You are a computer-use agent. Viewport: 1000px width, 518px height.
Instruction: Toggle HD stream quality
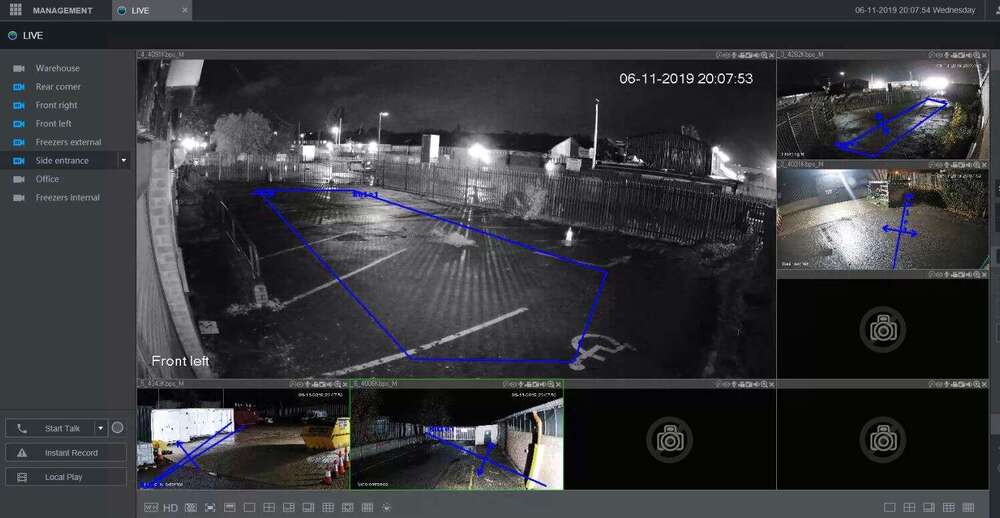(170, 508)
